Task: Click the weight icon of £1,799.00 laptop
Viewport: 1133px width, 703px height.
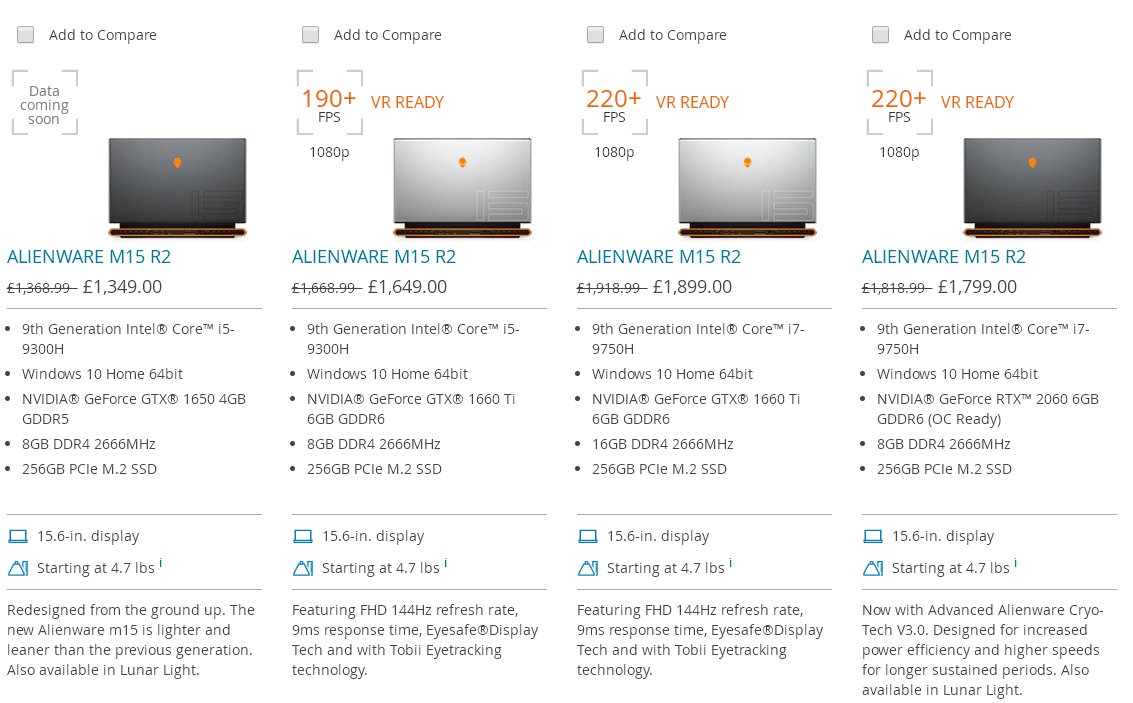Action: pos(873,568)
